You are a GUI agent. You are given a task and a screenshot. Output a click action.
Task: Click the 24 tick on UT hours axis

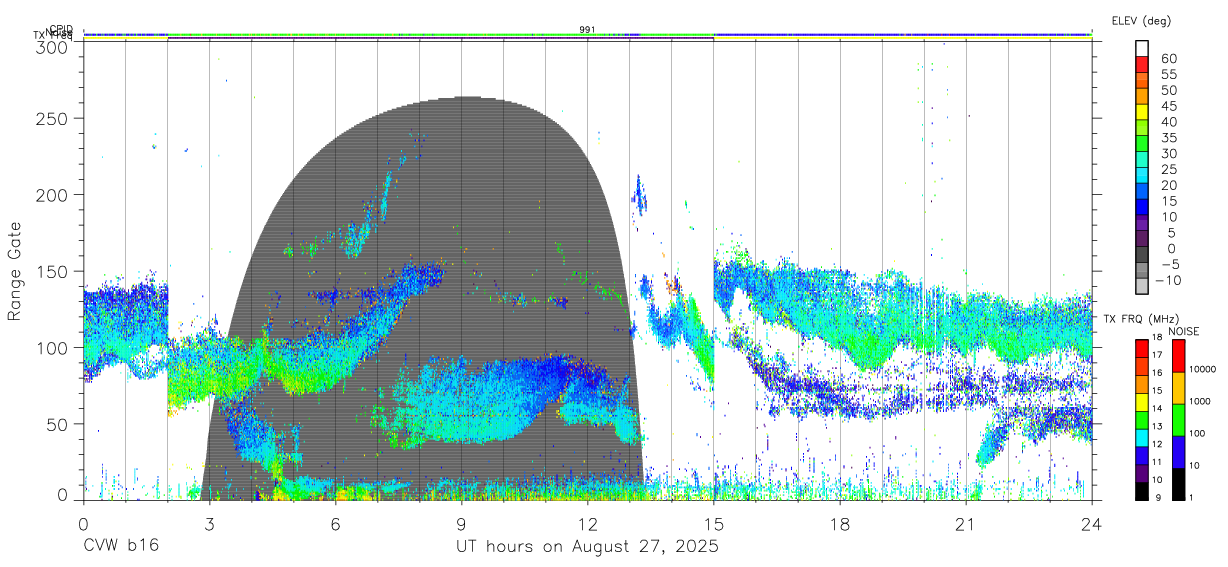point(1092,523)
